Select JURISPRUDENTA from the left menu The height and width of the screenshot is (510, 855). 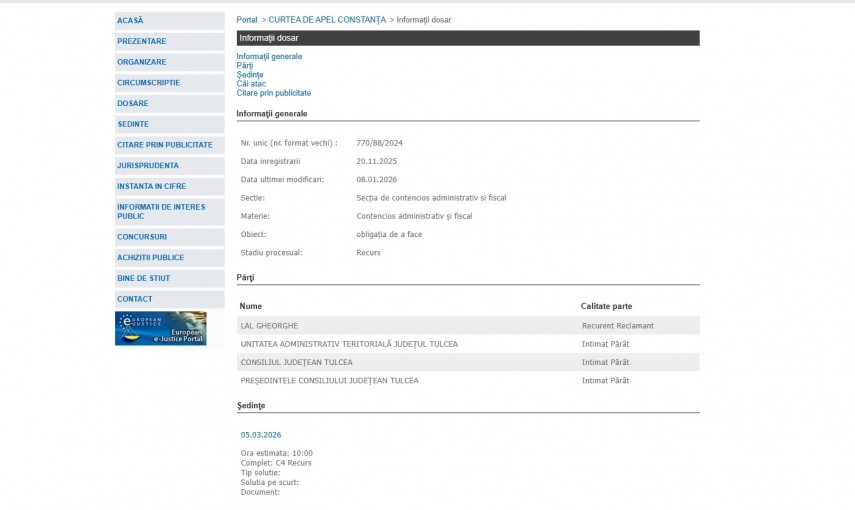tap(148, 166)
